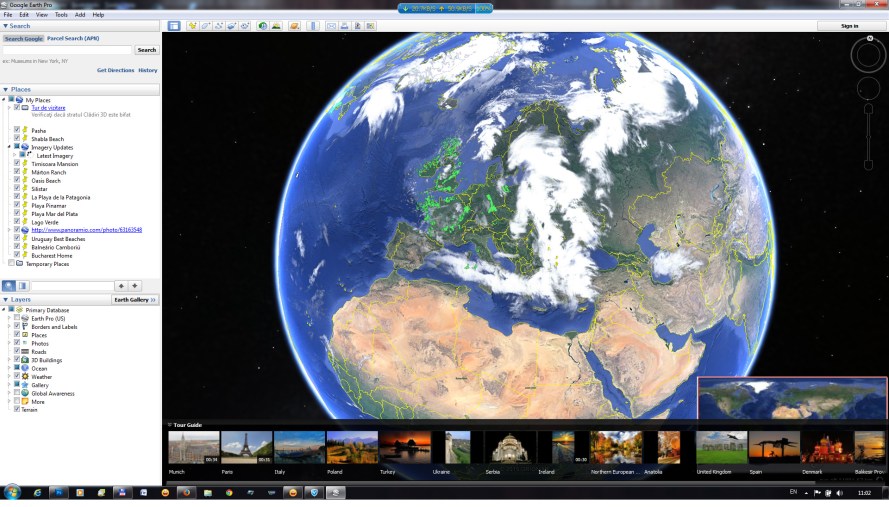Click the Email toolbar icon

[331, 25]
